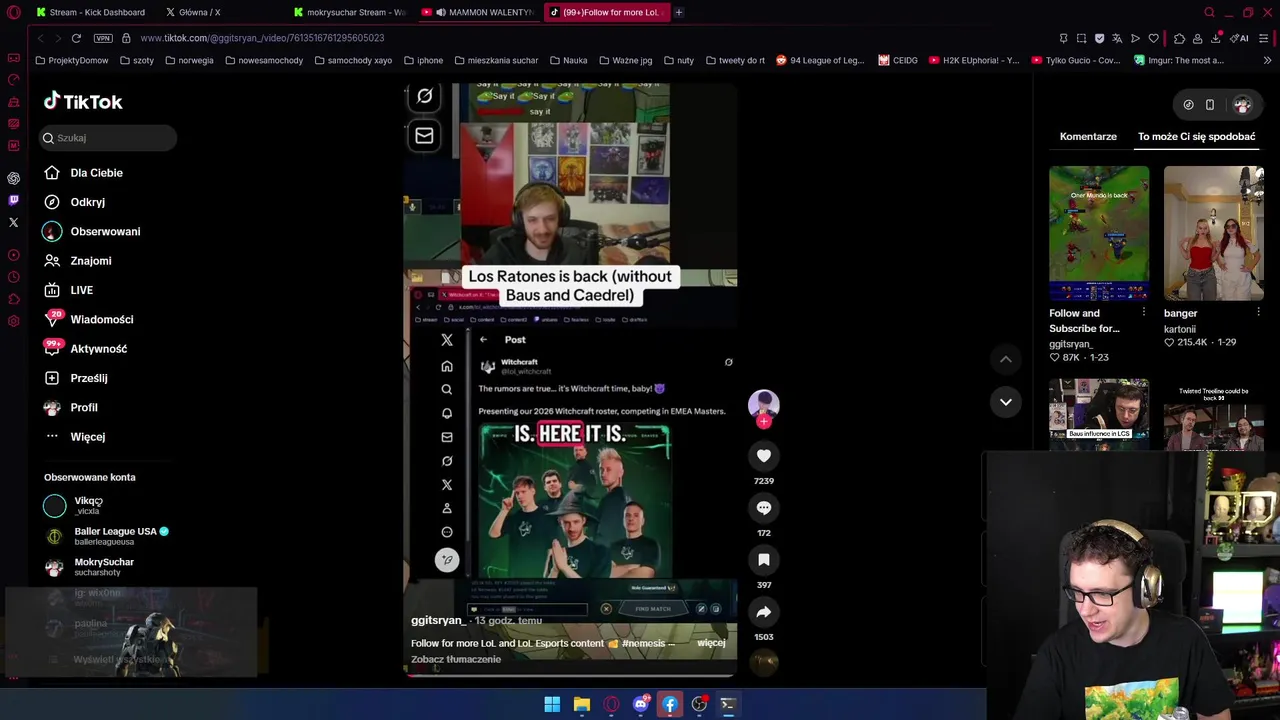Switch to To może Ci się spodobać tab

point(1196,137)
